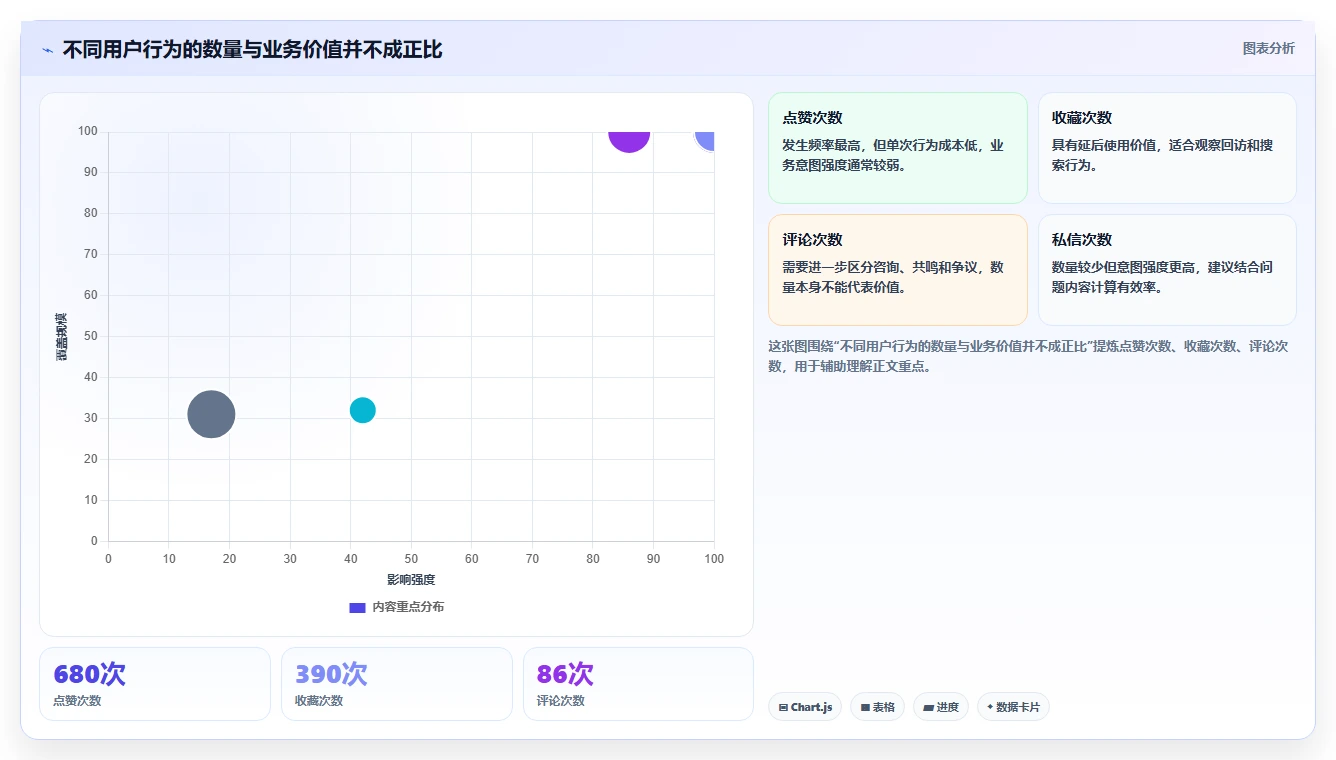Click the icon in 表格 tag
This screenshot has height=760, width=1336.
point(865,707)
